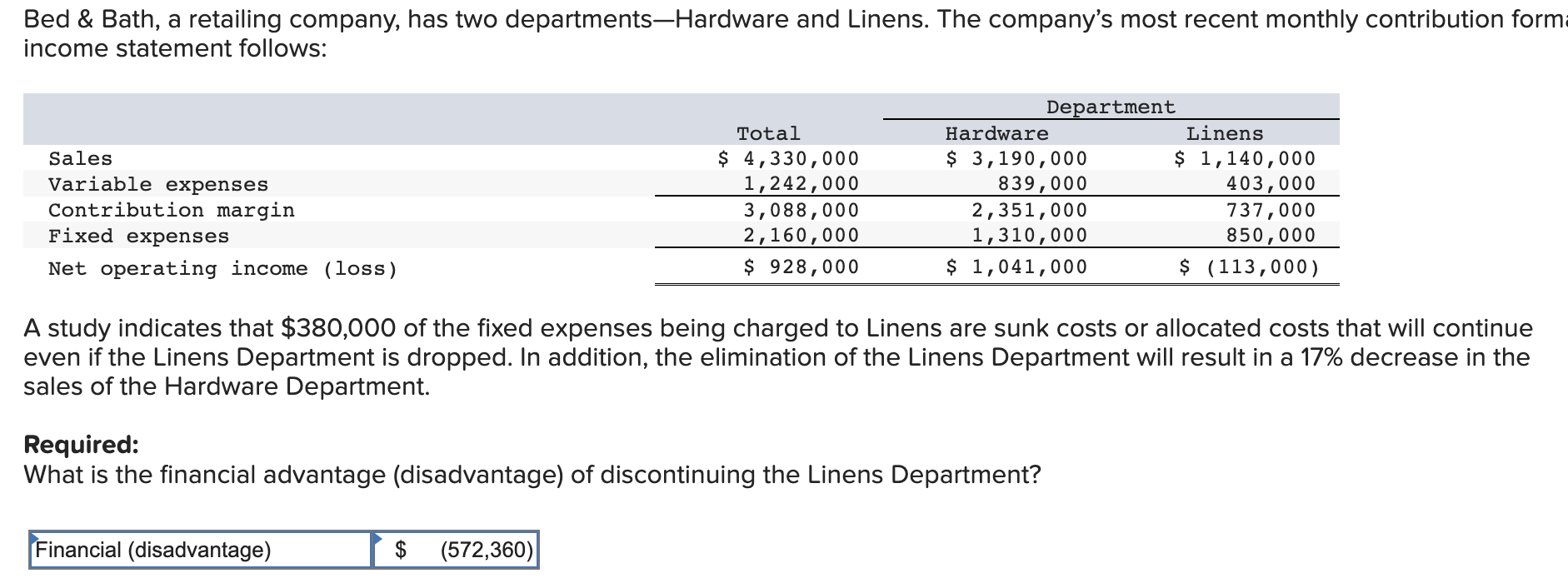
Task: Select Linens sales value $ 1,140,000
Action: 1245,158
